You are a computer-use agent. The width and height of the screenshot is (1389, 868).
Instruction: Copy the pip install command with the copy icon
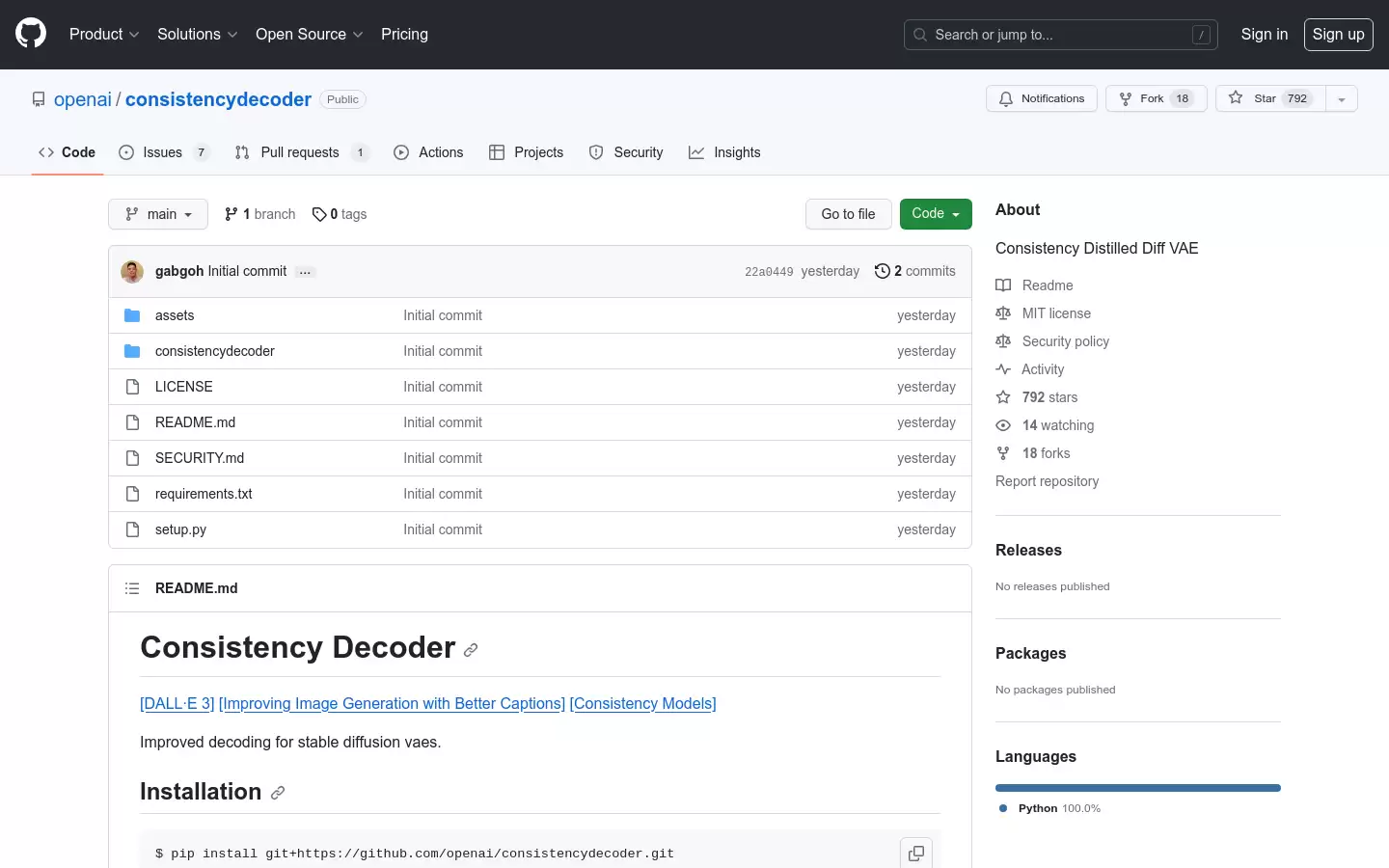[x=916, y=853]
